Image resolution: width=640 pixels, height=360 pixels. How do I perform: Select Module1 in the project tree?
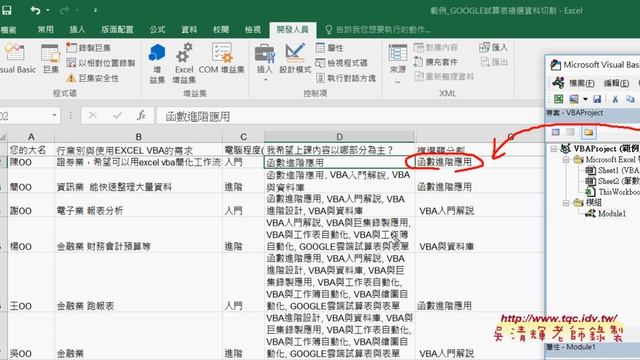tap(606, 213)
